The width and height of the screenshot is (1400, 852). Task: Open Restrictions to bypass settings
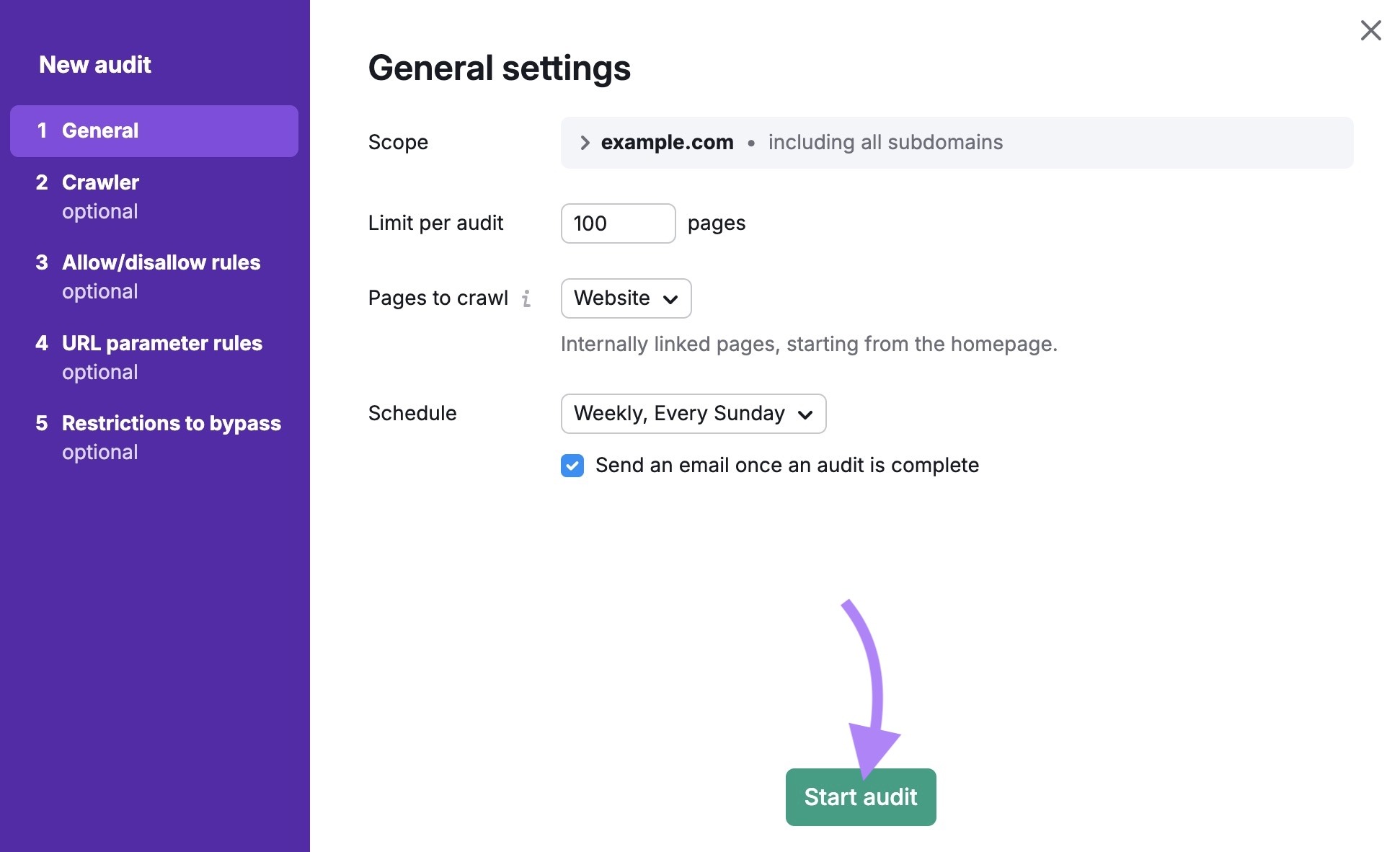[x=172, y=423]
